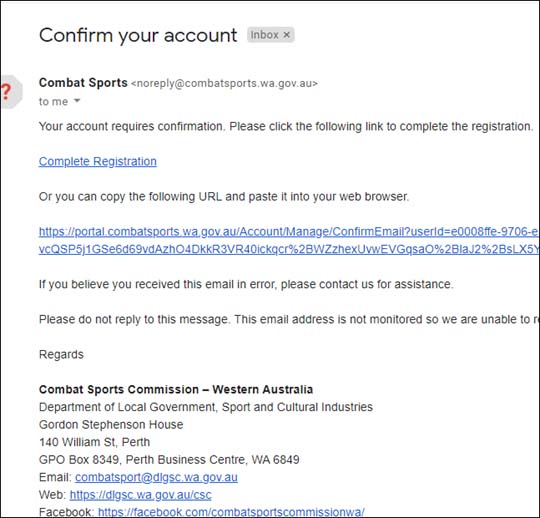Screen dimensions: 540x518
Task: Click the Combat Sports sender name
Action: 83,83
